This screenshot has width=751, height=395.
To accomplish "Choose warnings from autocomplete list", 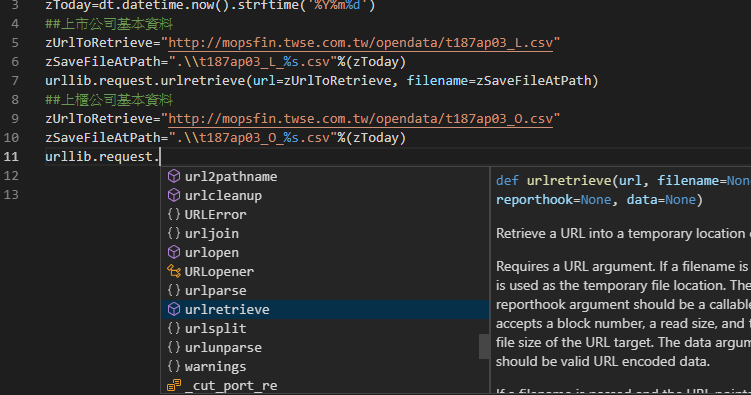I will click(325, 366).
